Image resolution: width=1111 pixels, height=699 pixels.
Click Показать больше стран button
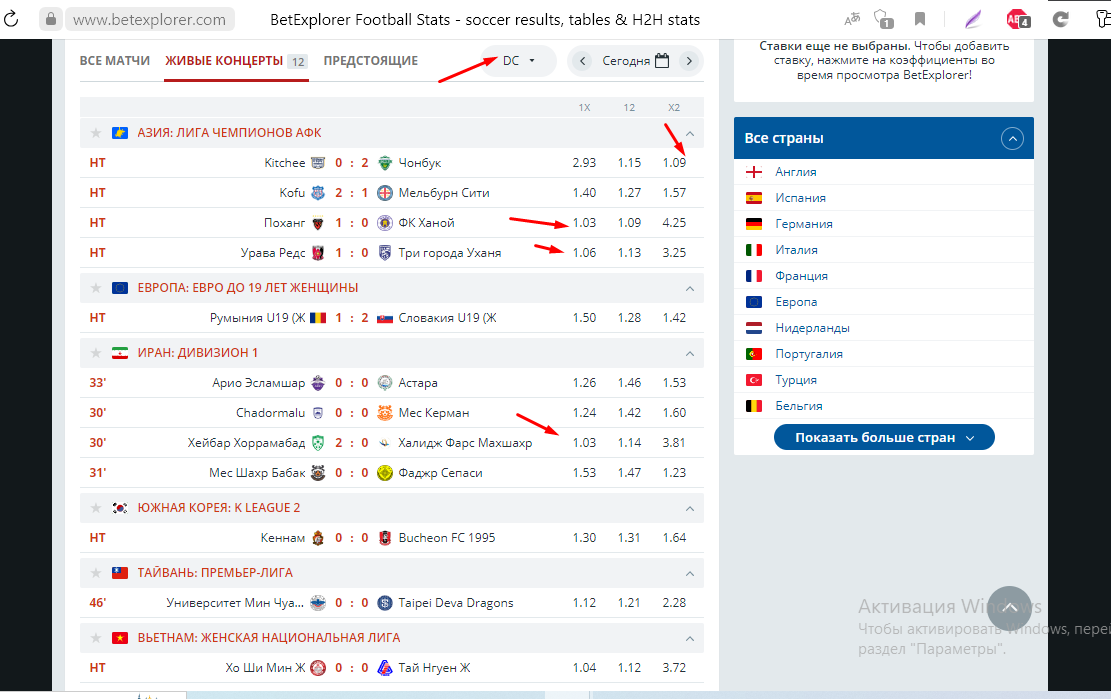(884, 438)
